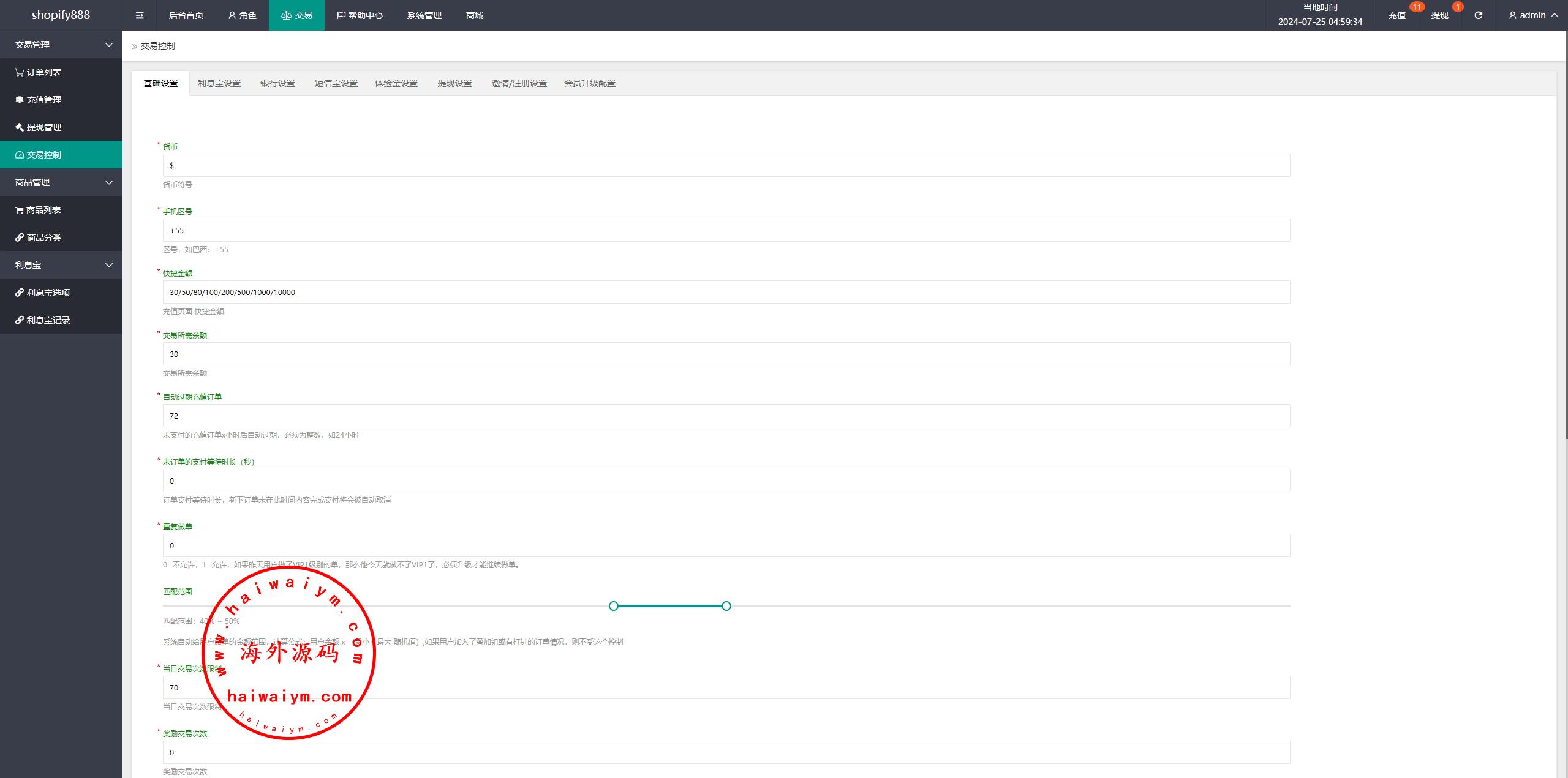Click the right handle of 匹配范围 slider
1568x778 pixels.
(x=726, y=606)
